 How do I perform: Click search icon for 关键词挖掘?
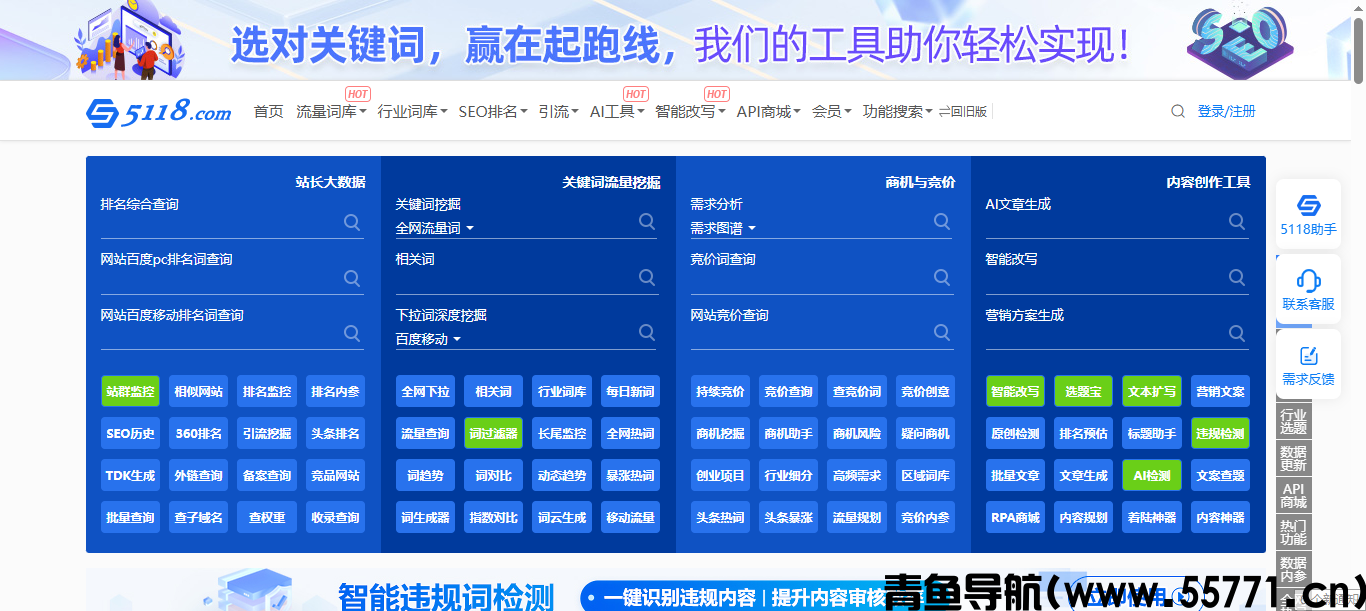click(x=647, y=222)
